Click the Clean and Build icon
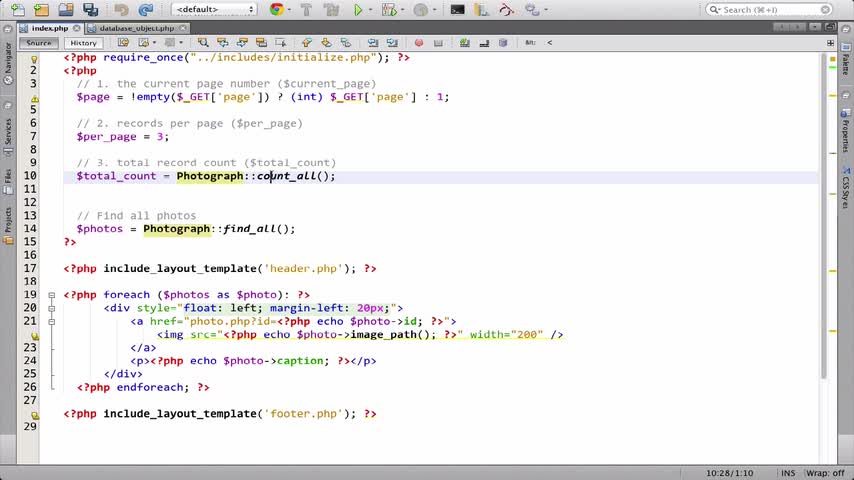This screenshot has height=480, width=854. tap(331, 9)
